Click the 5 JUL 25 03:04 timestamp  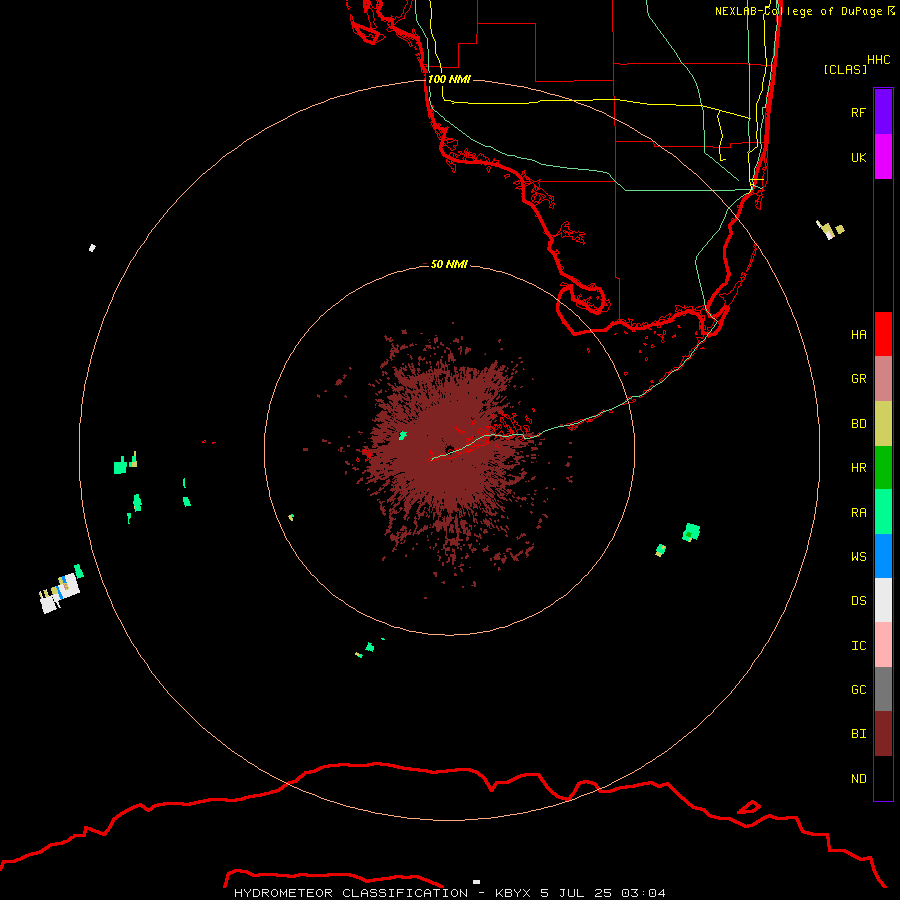(x=603, y=893)
